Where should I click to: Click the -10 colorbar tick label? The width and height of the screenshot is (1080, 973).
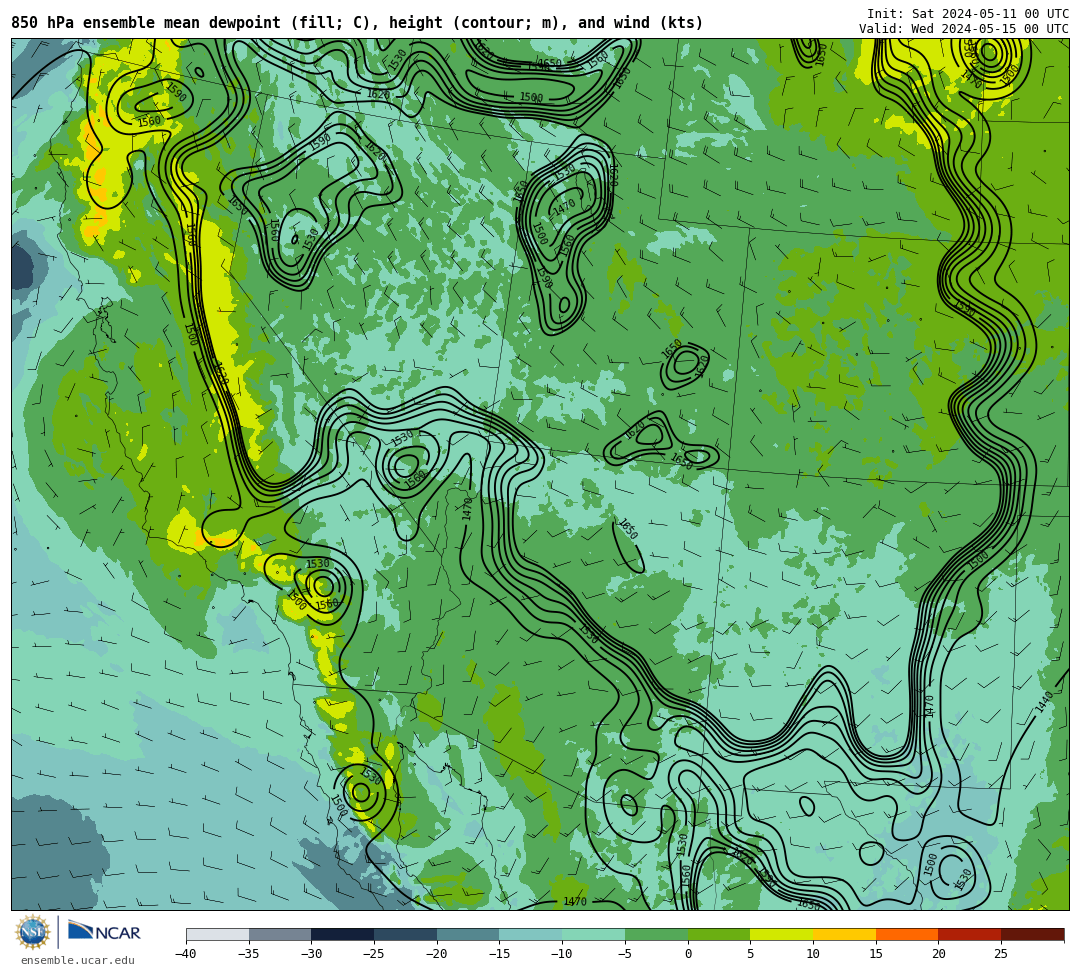(x=561, y=954)
